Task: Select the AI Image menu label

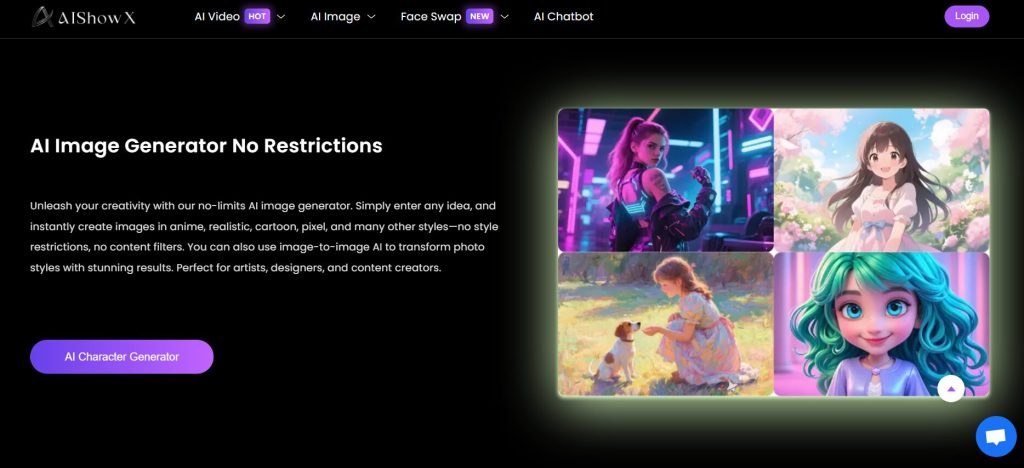Action: tap(335, 16)
